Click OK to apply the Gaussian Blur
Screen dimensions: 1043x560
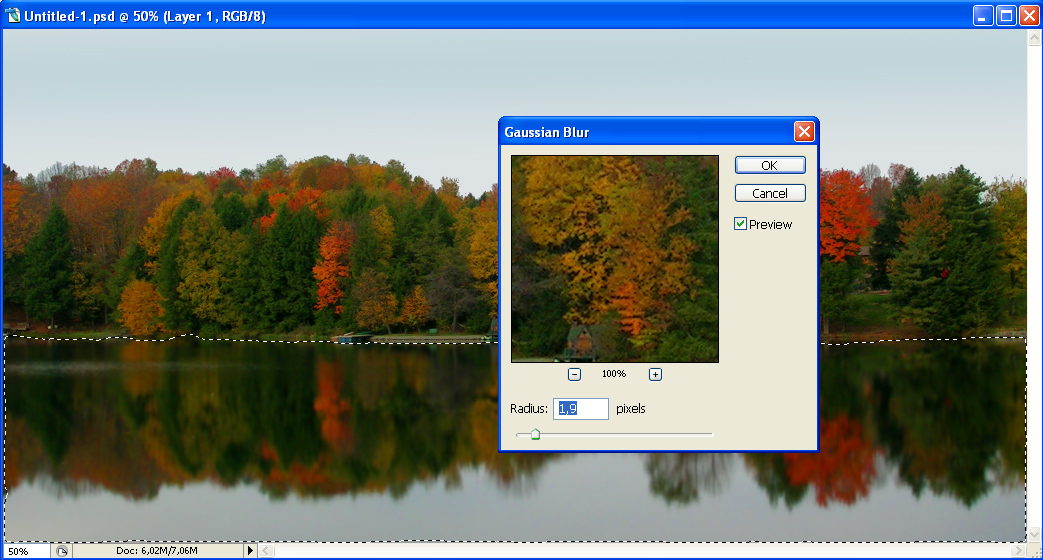770,165
